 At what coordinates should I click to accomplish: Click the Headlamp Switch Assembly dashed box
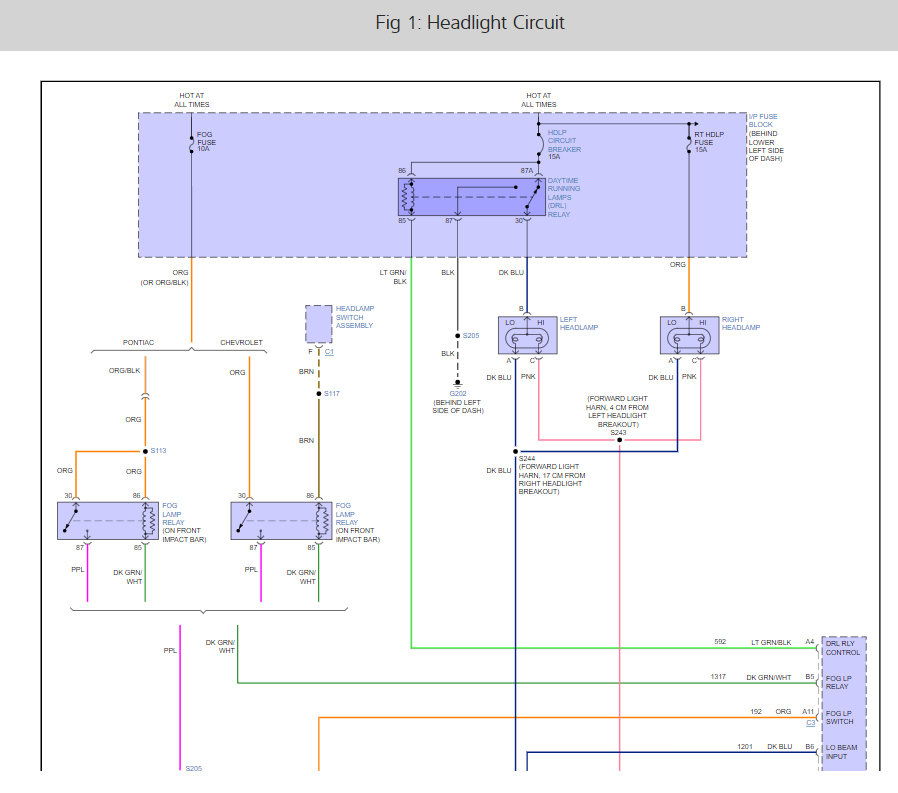pyautogui.click(x=318, y=324)
